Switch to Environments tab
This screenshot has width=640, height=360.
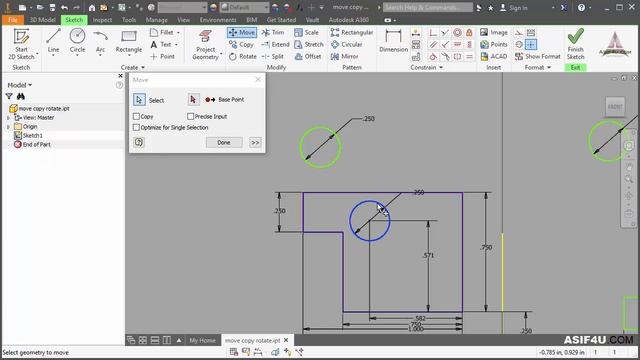(x=218, y=20)
